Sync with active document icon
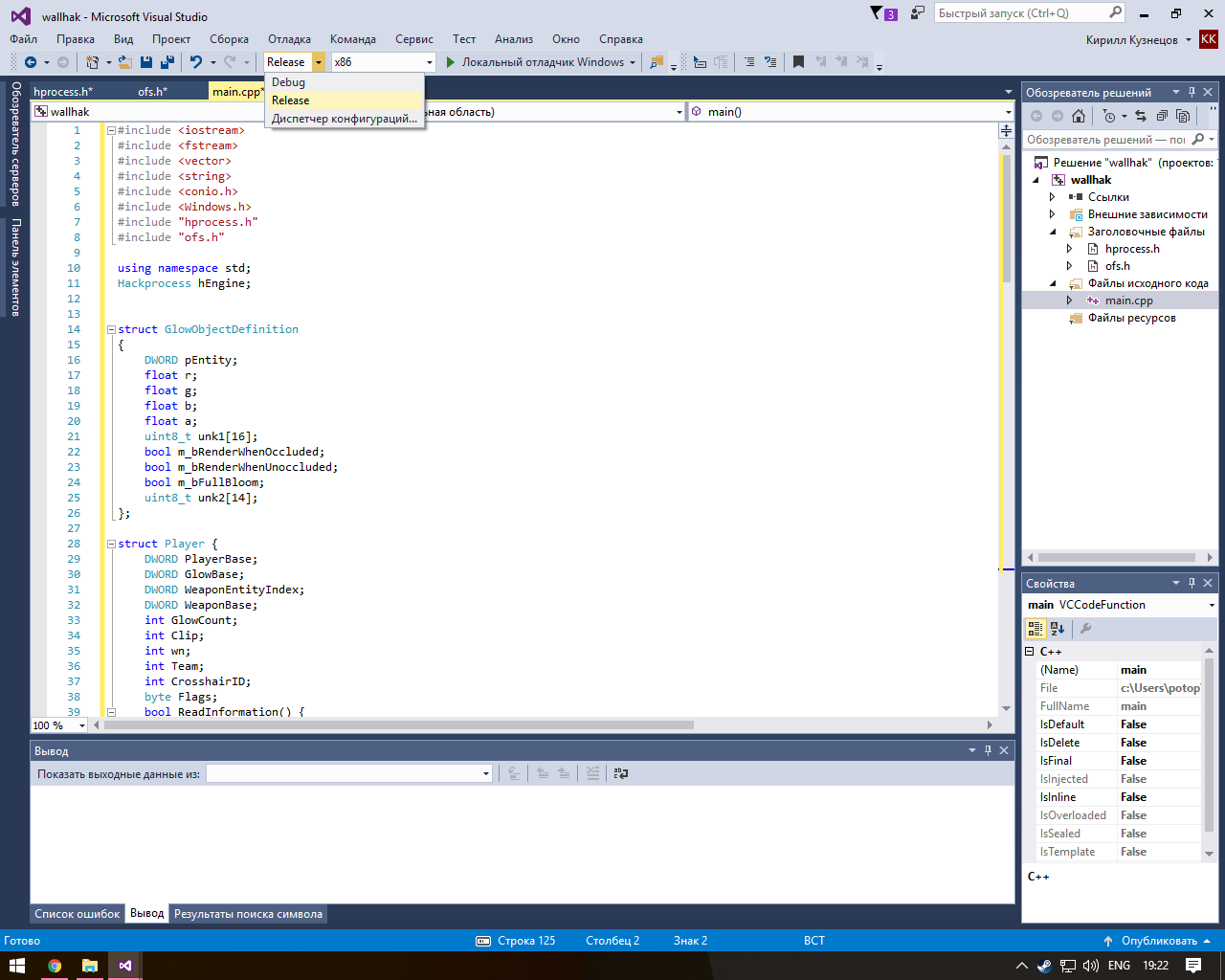Image resolution: width=1225 pixels, height=980 pixels. pyautogui.click(x=1141, y=116)
